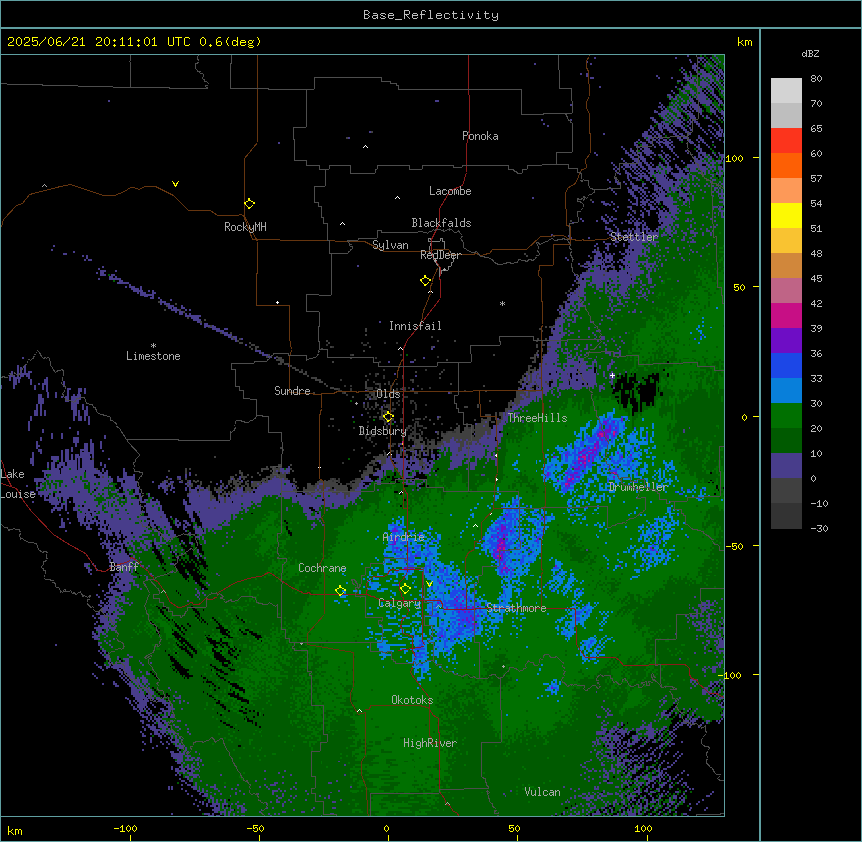Image resolution: width=862 pixels, height=842 pixels.
Task: Click the Didsbury label
Action: (382, 431)
